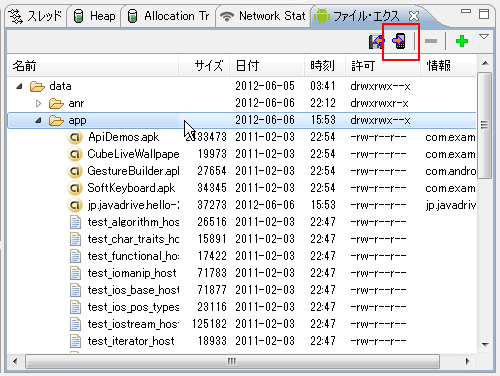
Task: Click the ApiDemos.apk package icon
Action: (x=75, y=137)
